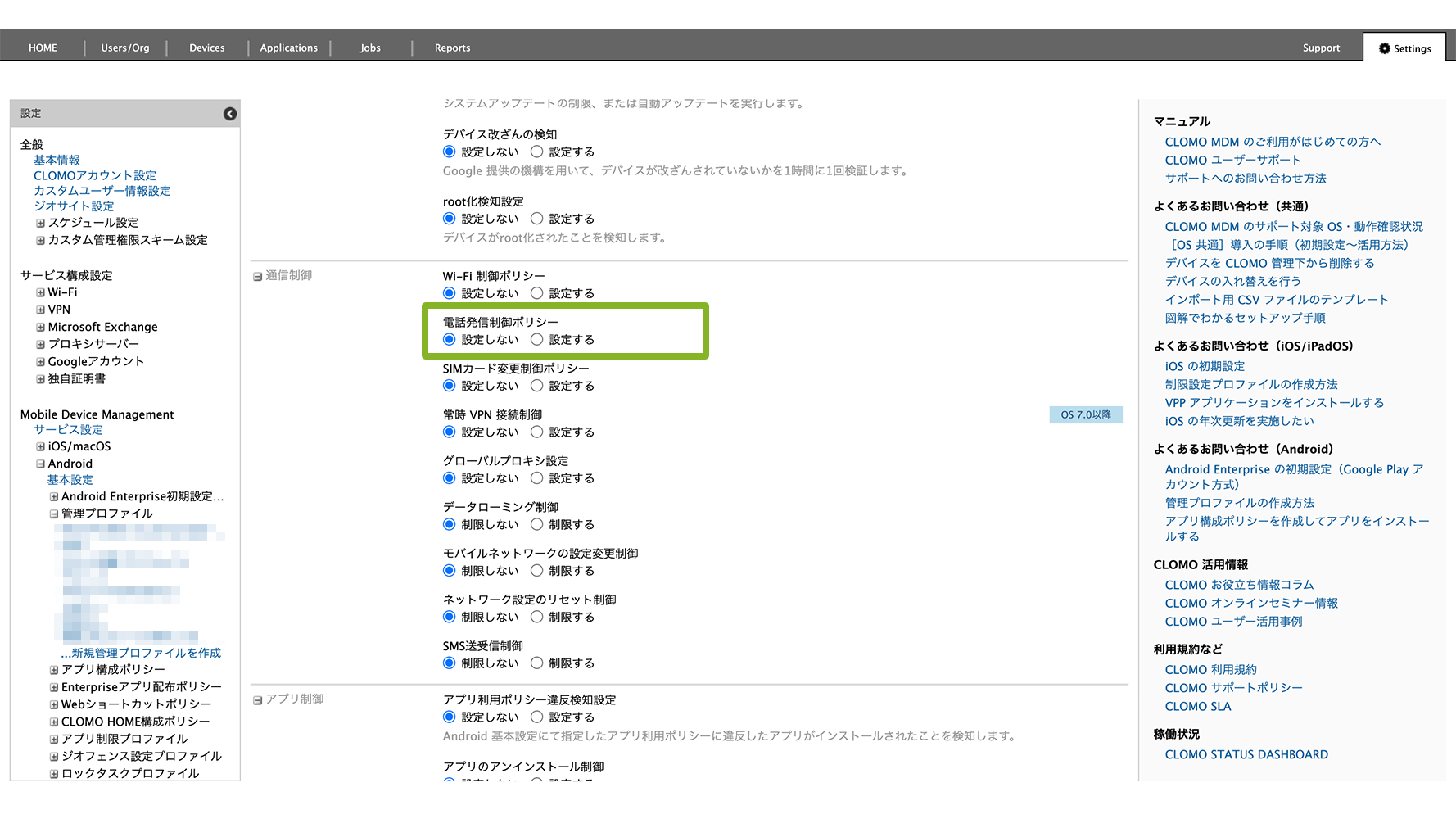Open the Applications menu

[288, 48]
